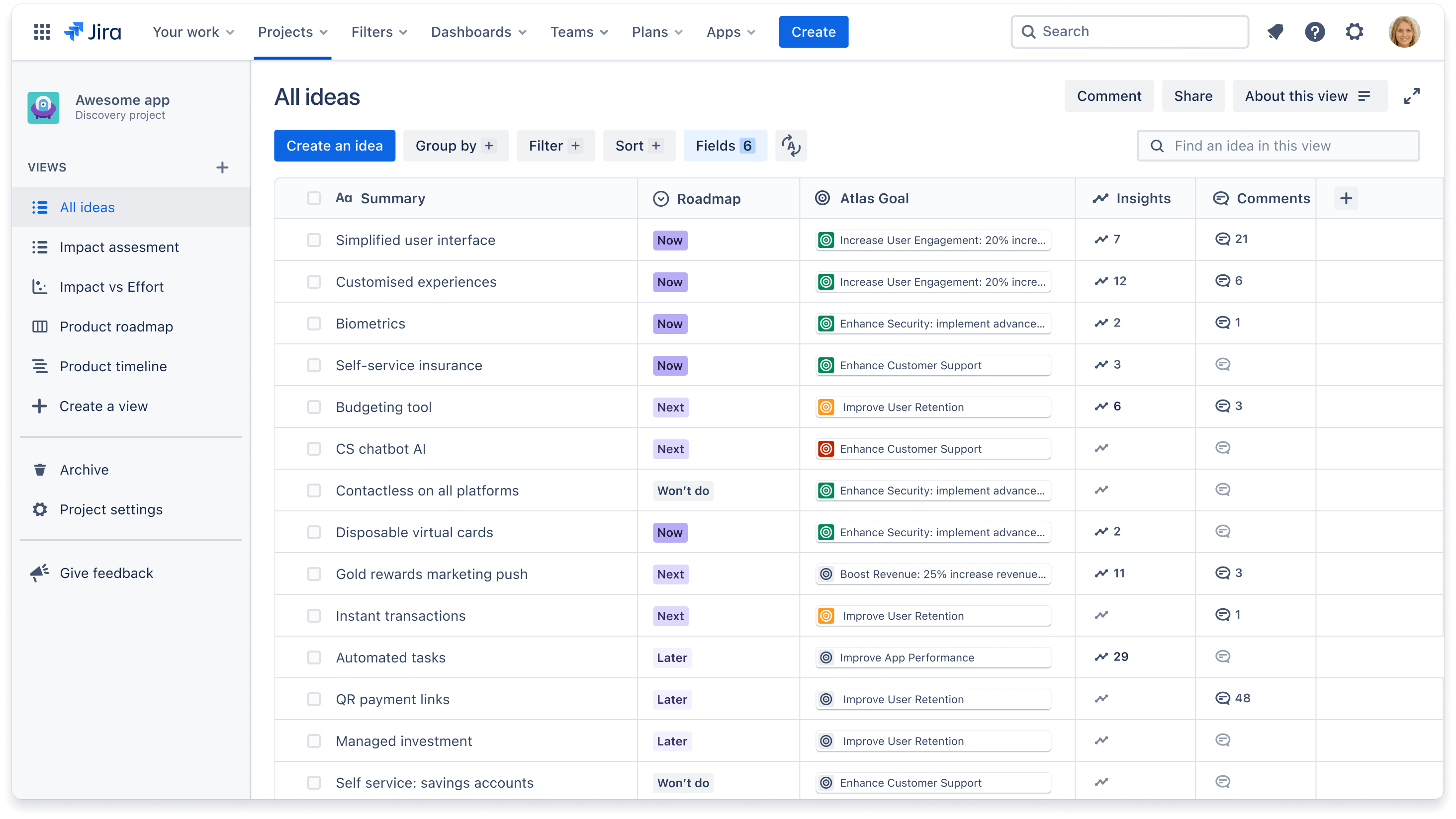Screen dimensions: 1456x819
Task: Click the Comments speech bubble icon in header
Action: 1221,198
